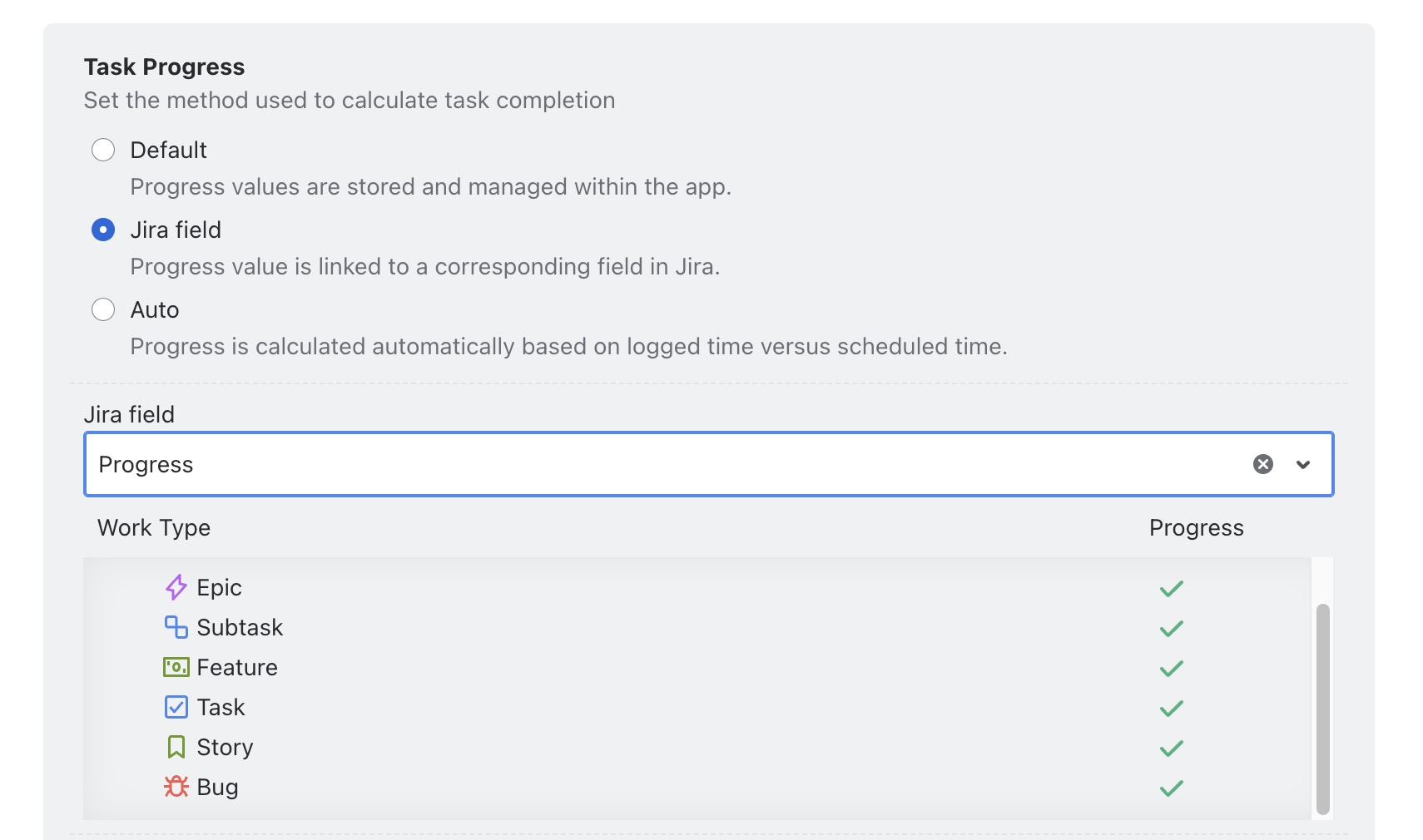Click the Subtask work type icon
This screenshot has width=1423, height=840.
pyautogui.click(x=176, y=627)
